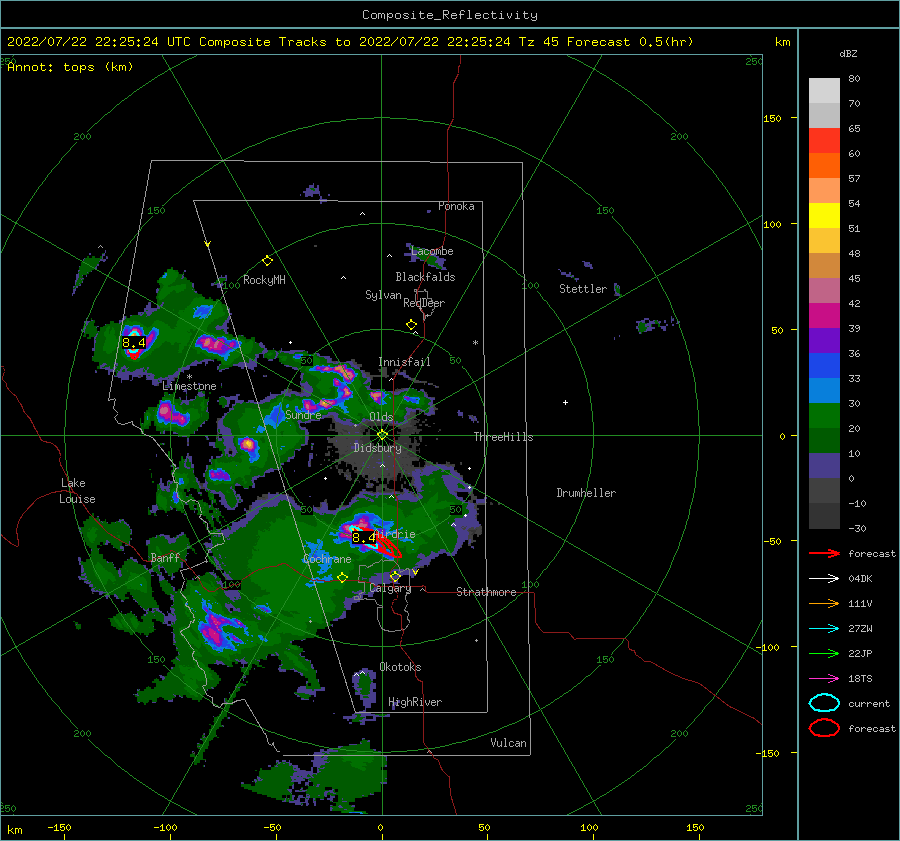Click the Sylvan label
Image resolution: width=900 pixels, height=841 pixels.
(383, 295)
